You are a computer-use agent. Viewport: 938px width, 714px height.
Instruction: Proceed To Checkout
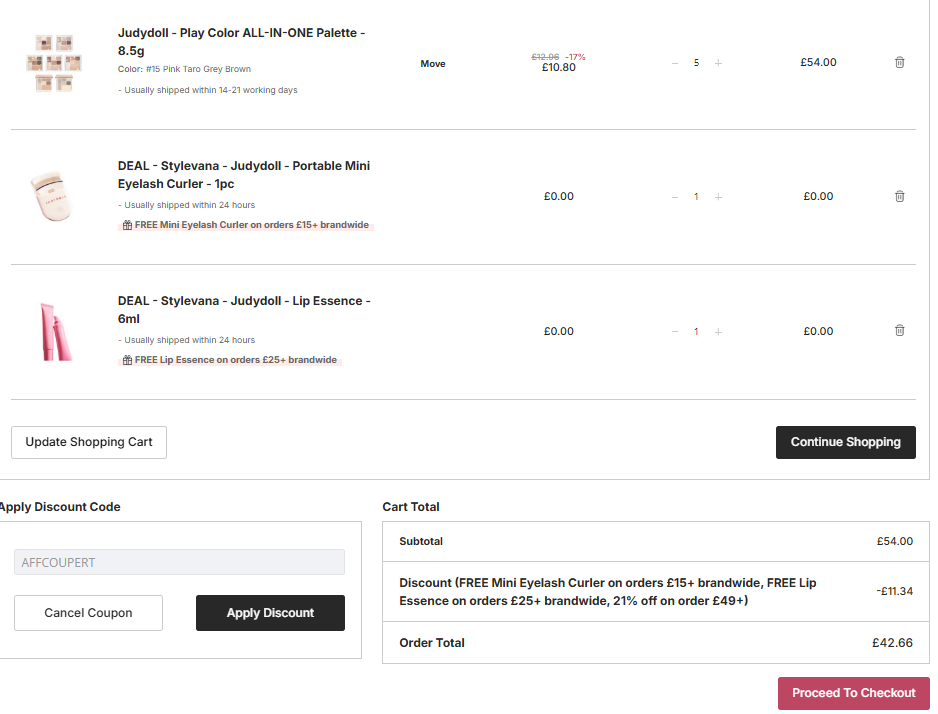coord(853,693)
